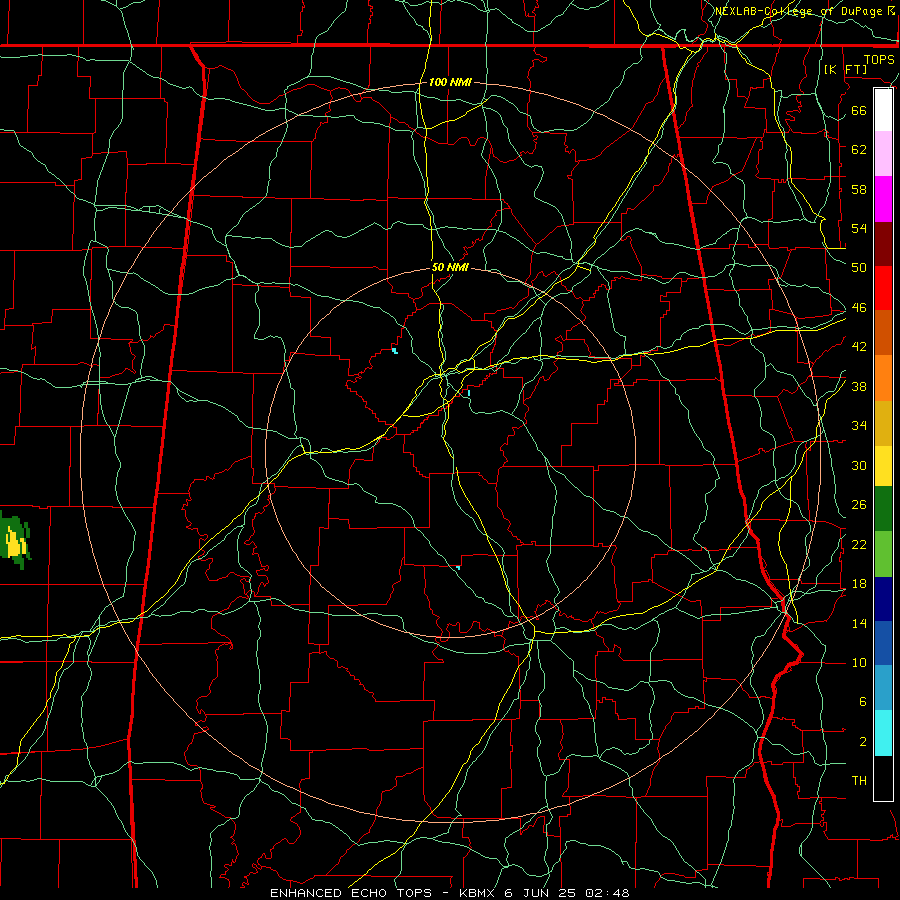Click the gold legend color block
Screen dimensions: 900x900
pyautogui.click(x=883, y=423)
